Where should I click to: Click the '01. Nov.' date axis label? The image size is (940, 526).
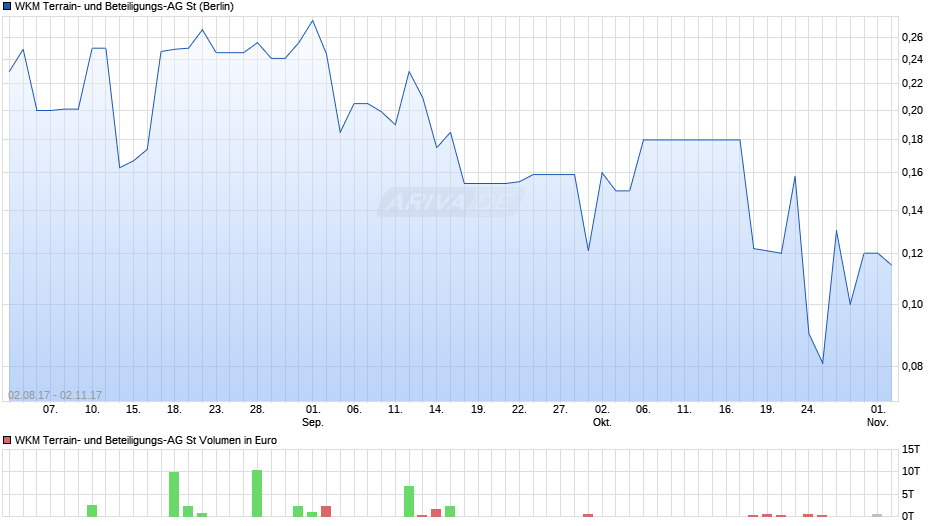[x=878, y=416]
